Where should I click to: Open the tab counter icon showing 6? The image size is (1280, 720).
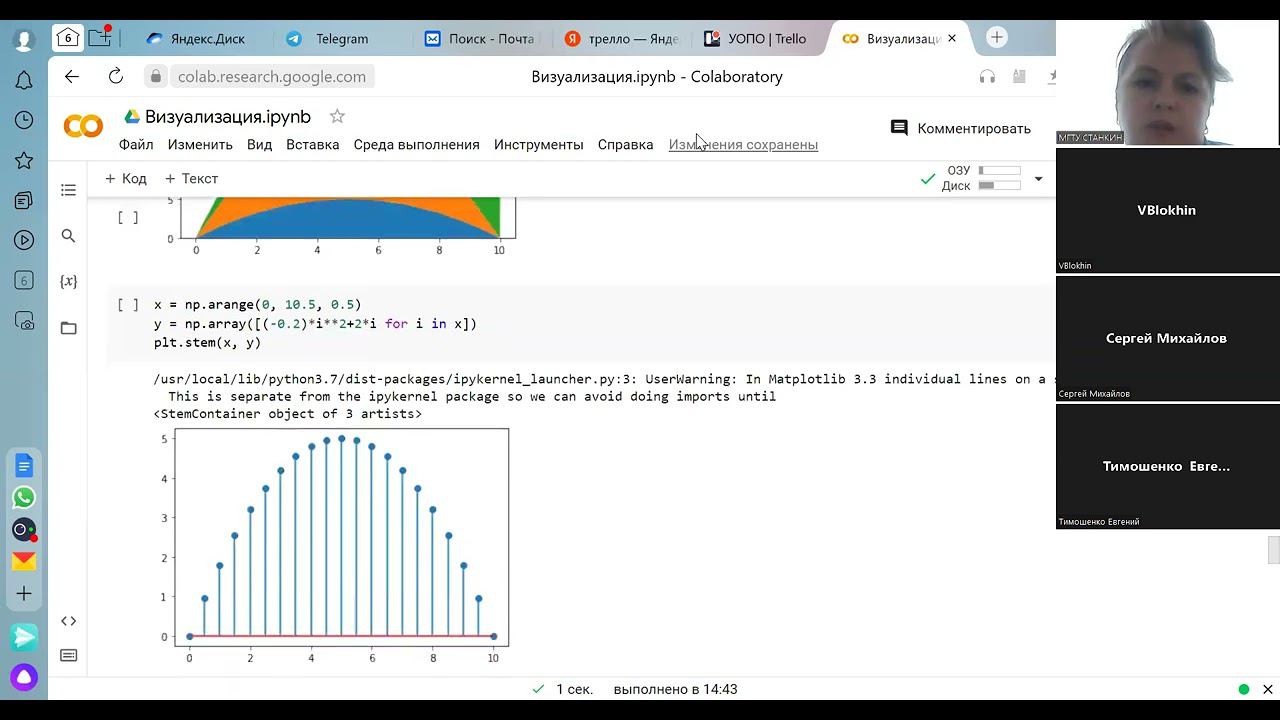point(24,281)
